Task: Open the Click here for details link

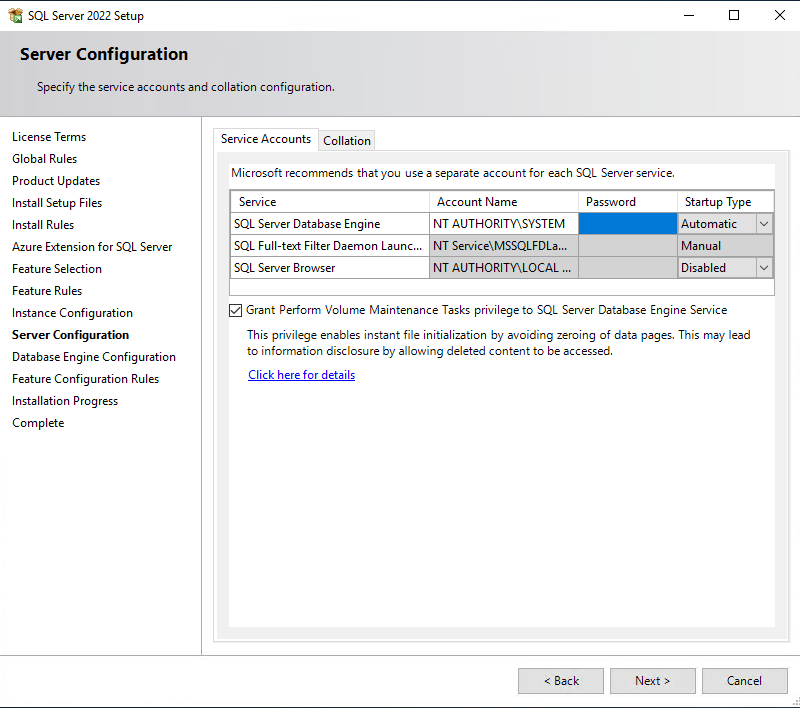Action: [x=301, y=375]
